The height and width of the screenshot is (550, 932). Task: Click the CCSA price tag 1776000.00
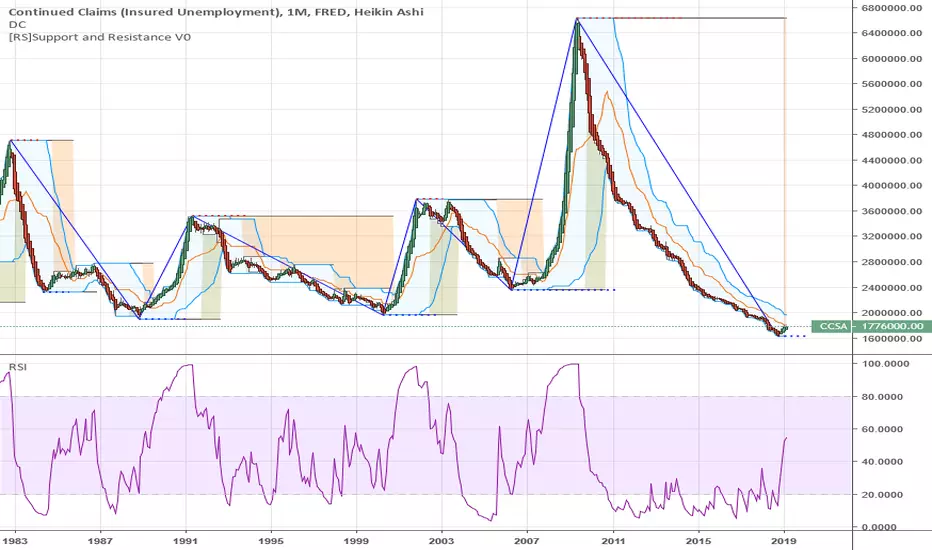(870, 326)
